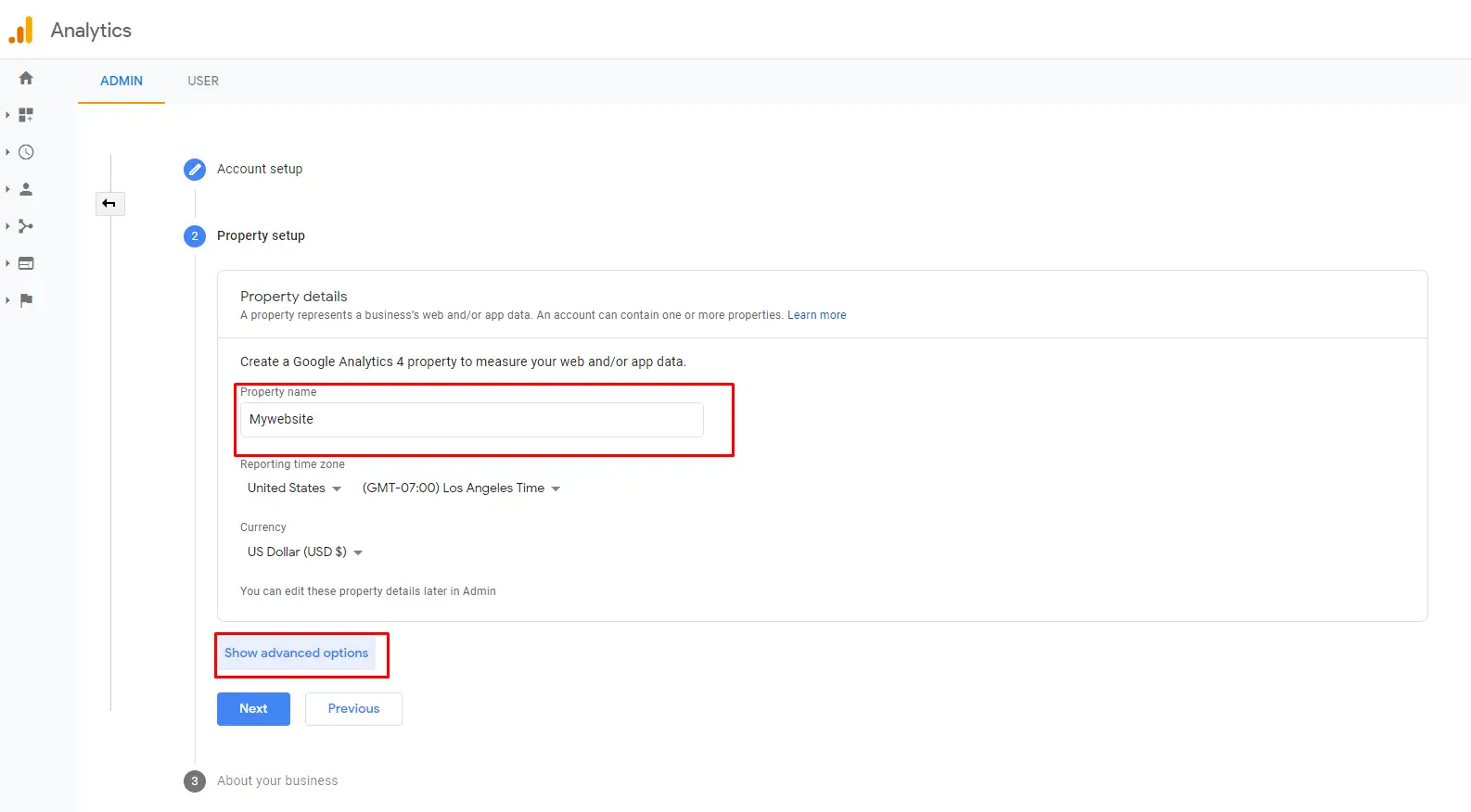Click the Property details heading

pos(294,297)
